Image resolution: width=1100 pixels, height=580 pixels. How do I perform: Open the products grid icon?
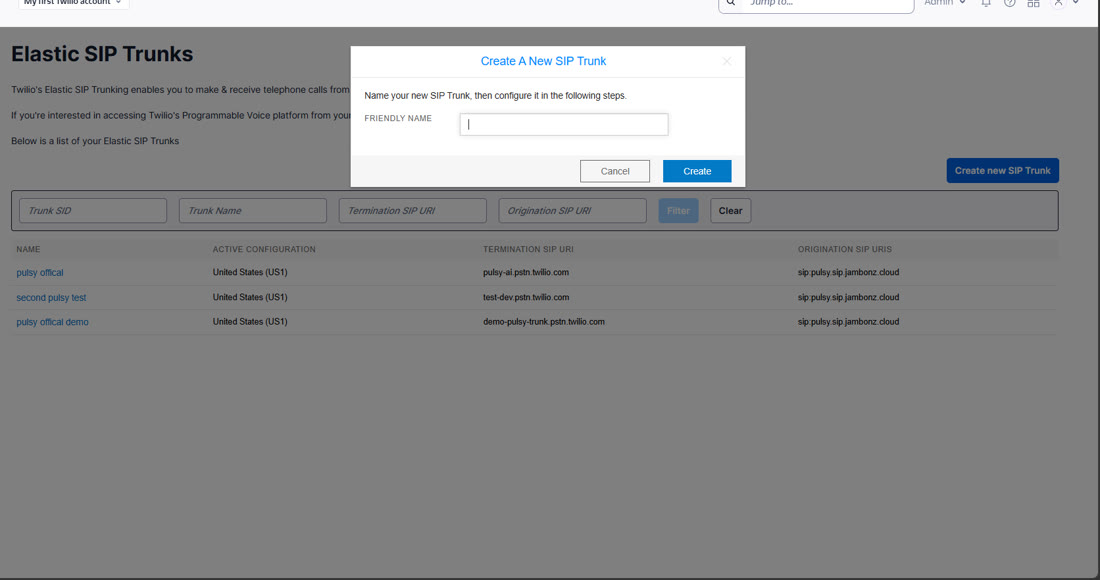(1033, 4)
